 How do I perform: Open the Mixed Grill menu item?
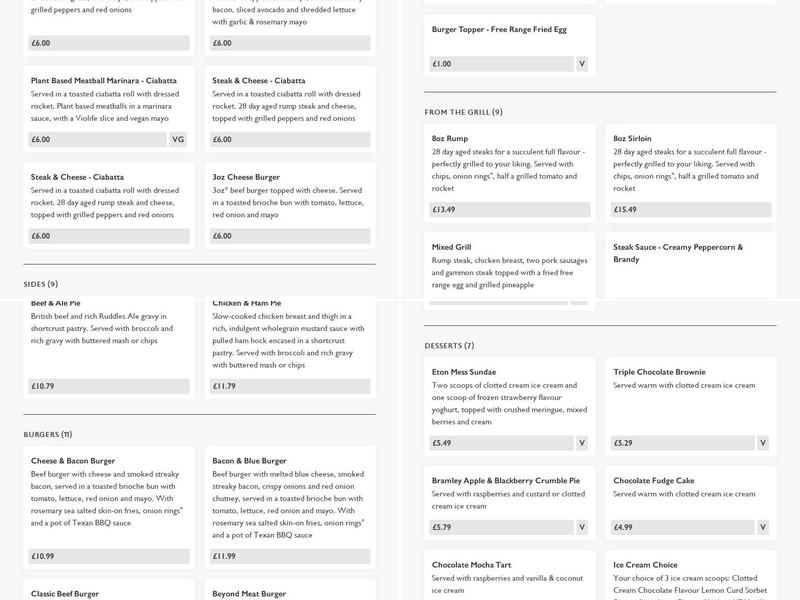tap(451, 247)
